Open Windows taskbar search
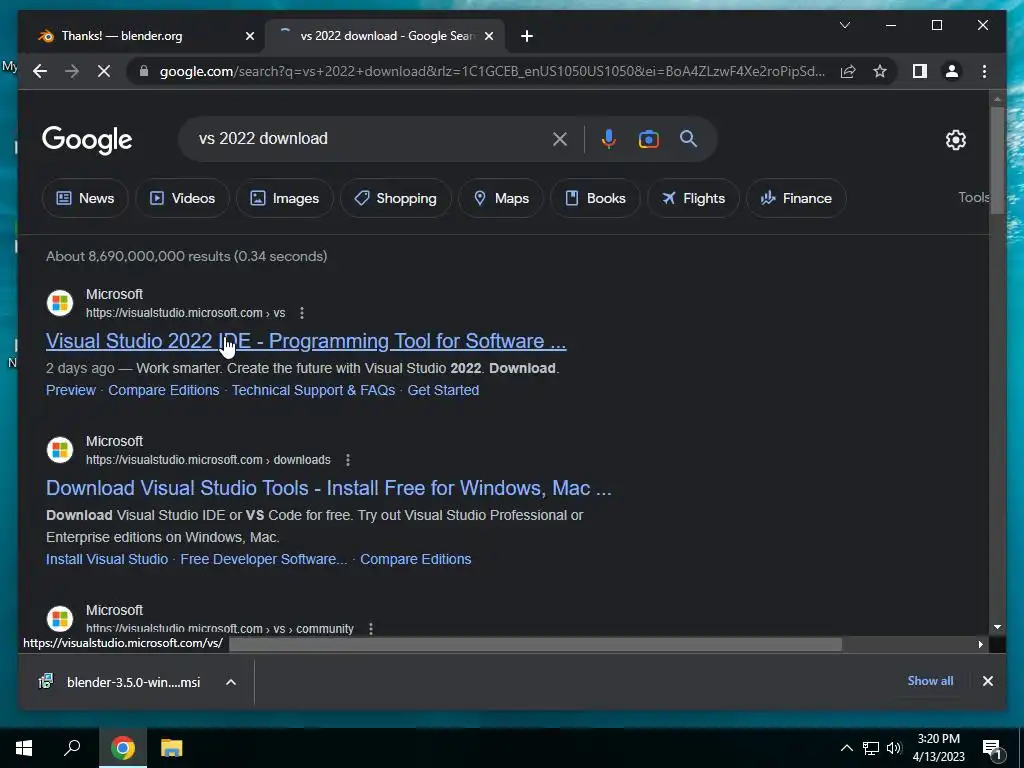The width and height of the screenshot is (1024, 768). pos(72,748)
